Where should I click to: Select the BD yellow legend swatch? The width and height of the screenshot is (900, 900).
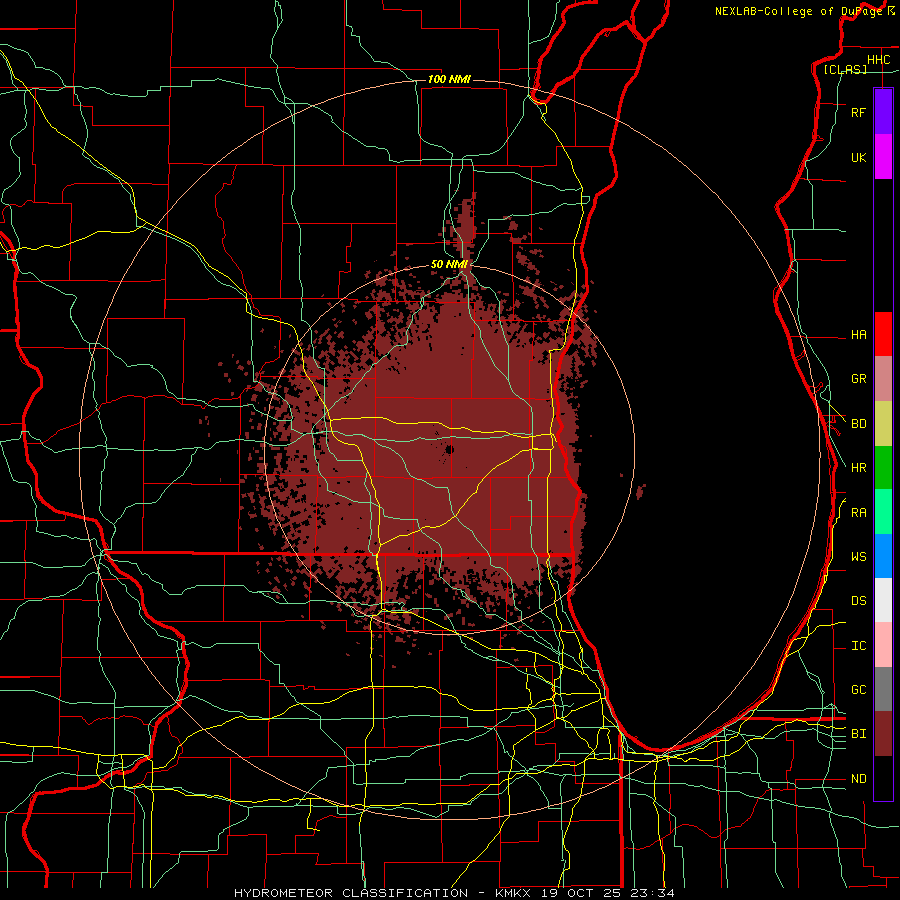point(883,424)
